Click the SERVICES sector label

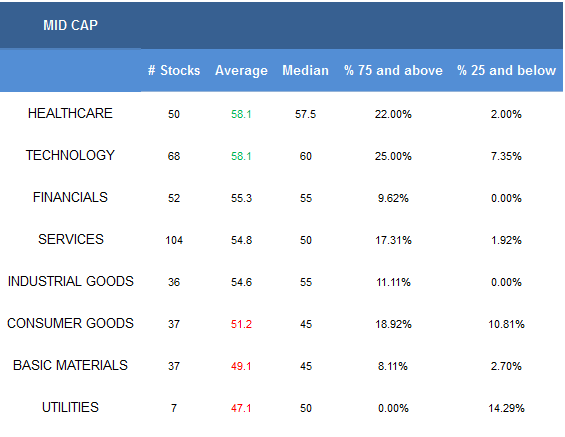[71, 239]
